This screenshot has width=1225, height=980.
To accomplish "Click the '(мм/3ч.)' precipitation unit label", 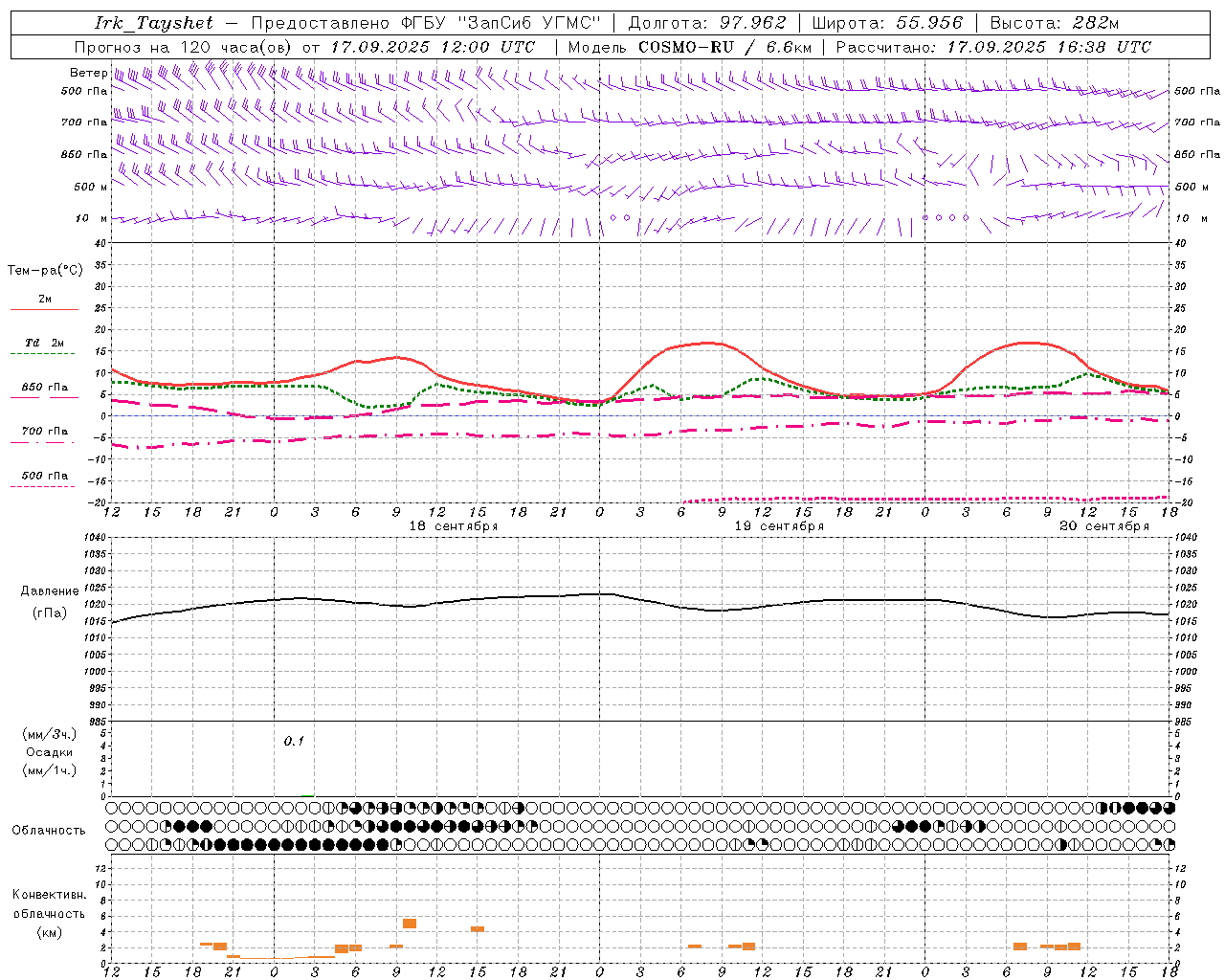I will [50, 734].
